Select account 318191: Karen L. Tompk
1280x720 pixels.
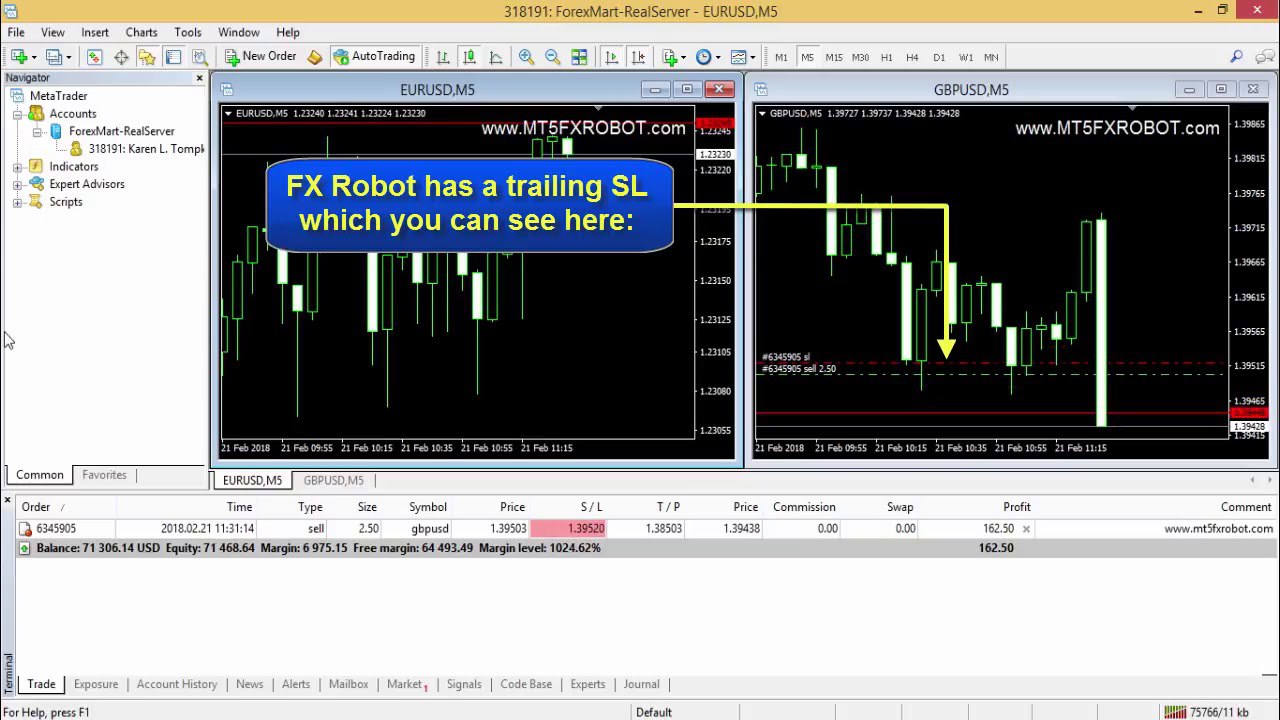[146, 149]
